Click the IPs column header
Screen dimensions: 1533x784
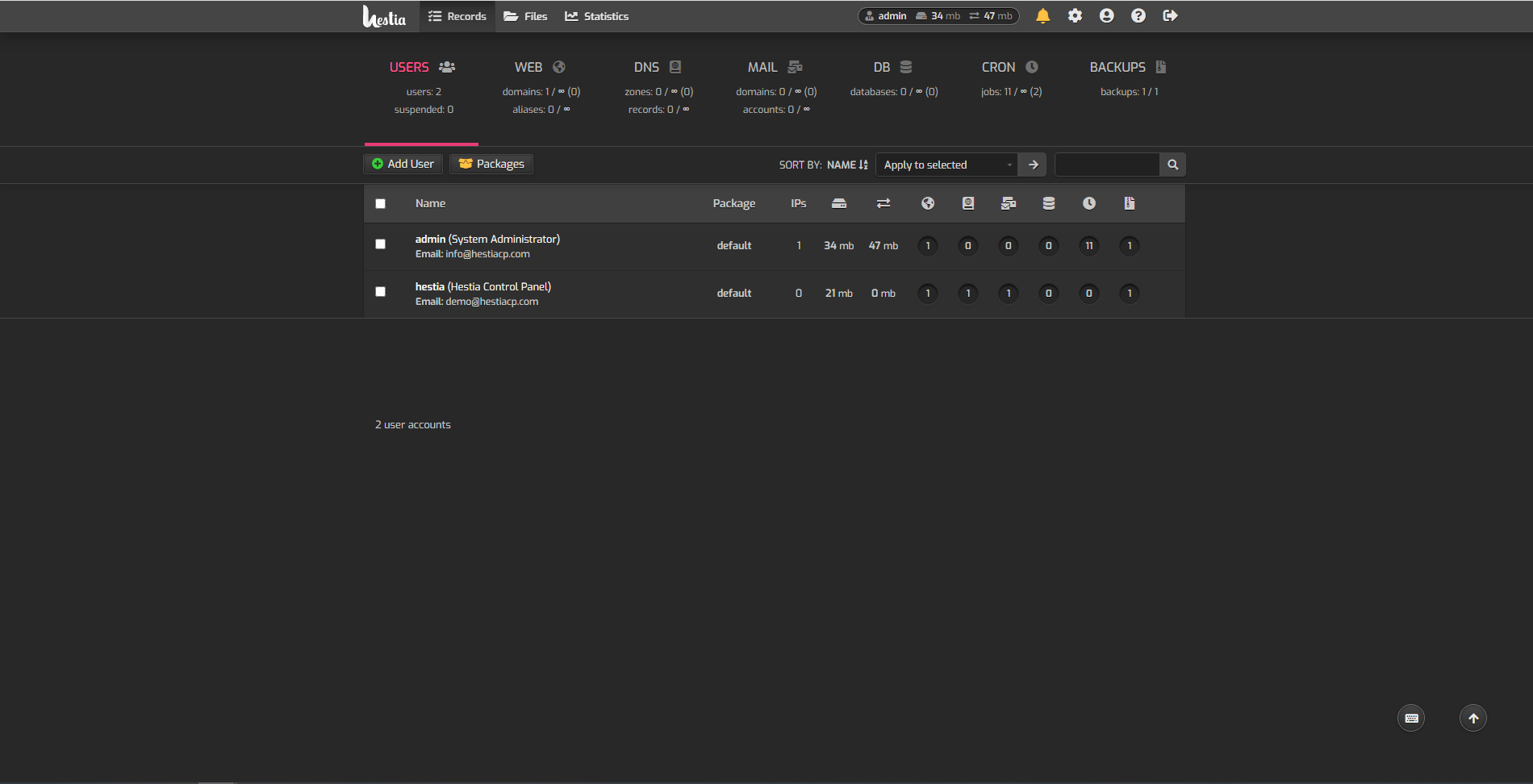click(799, 203)
